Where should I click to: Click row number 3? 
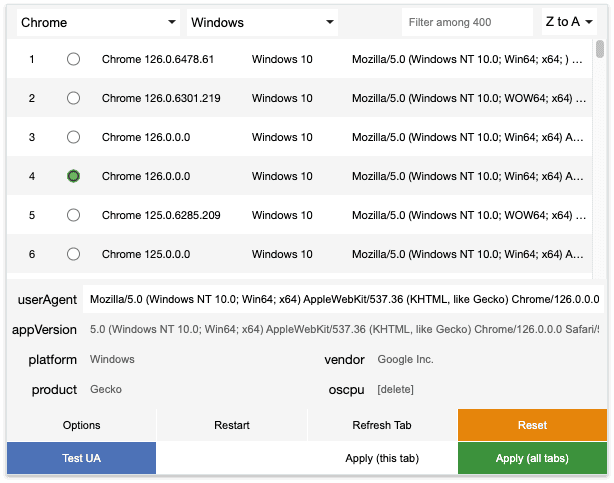click(x=32, y=137)
